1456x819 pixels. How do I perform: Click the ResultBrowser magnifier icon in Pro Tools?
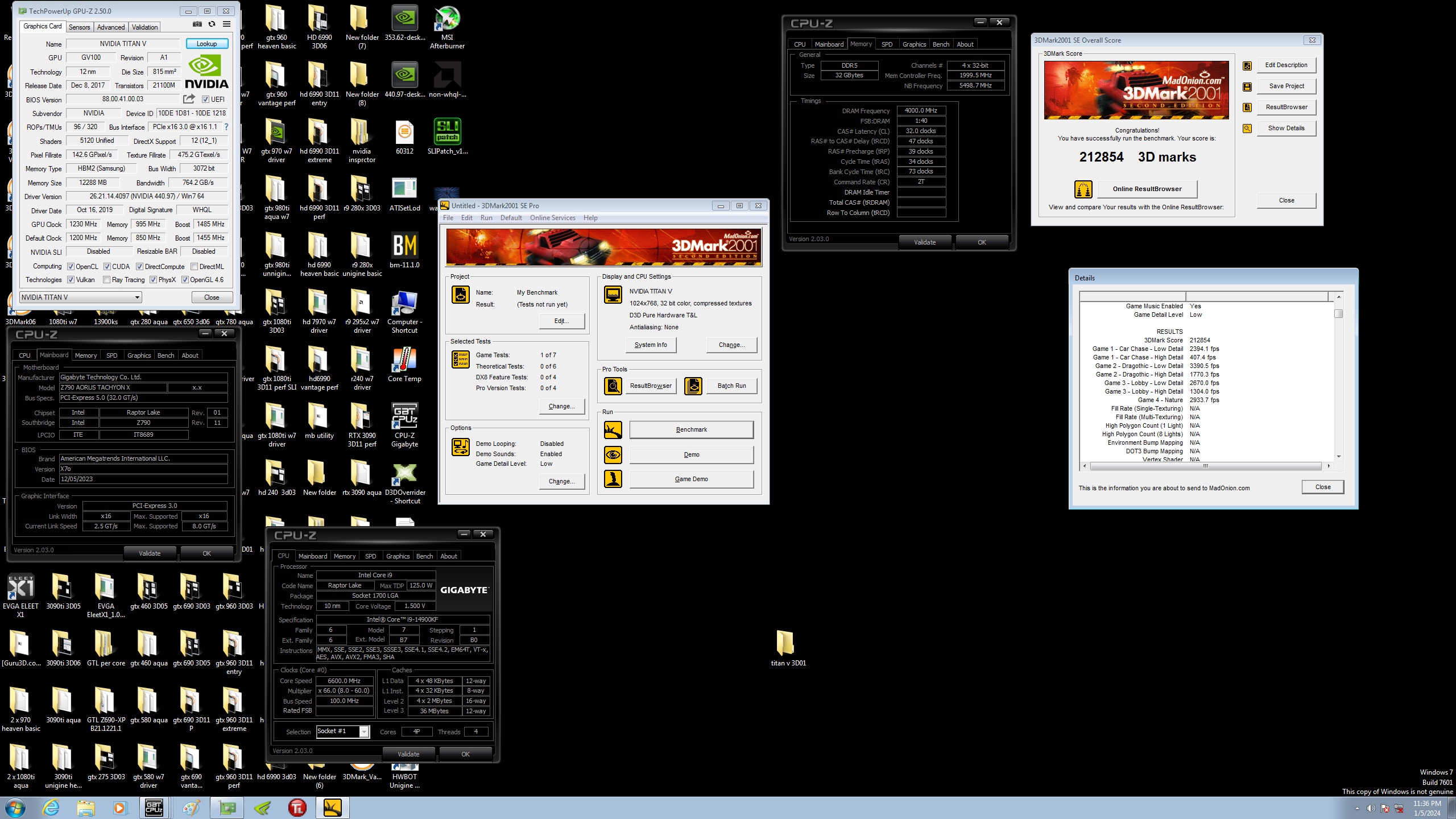coord(613,386)
